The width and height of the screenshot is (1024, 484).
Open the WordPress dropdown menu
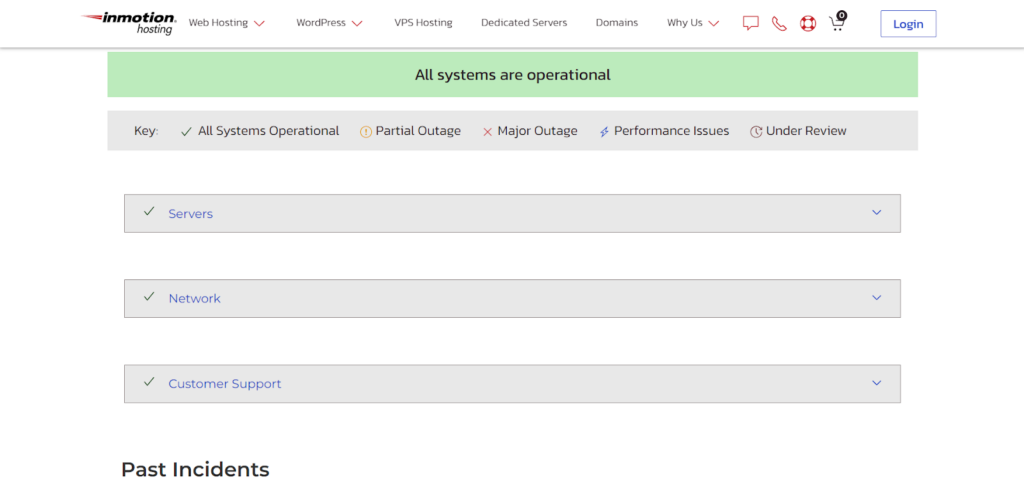329,23
